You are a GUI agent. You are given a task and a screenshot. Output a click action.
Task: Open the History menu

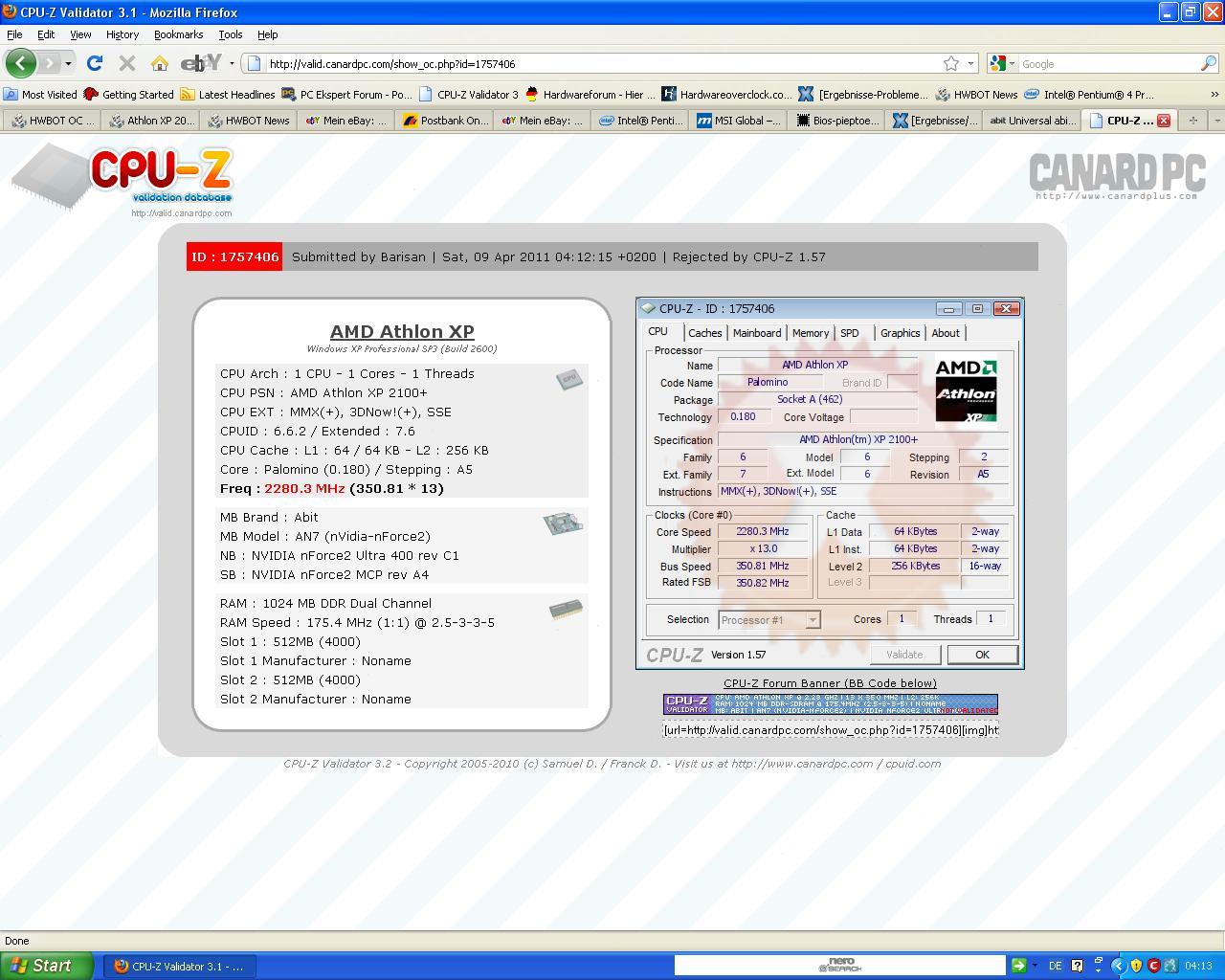pyautogui.click(x=122, y=34)
